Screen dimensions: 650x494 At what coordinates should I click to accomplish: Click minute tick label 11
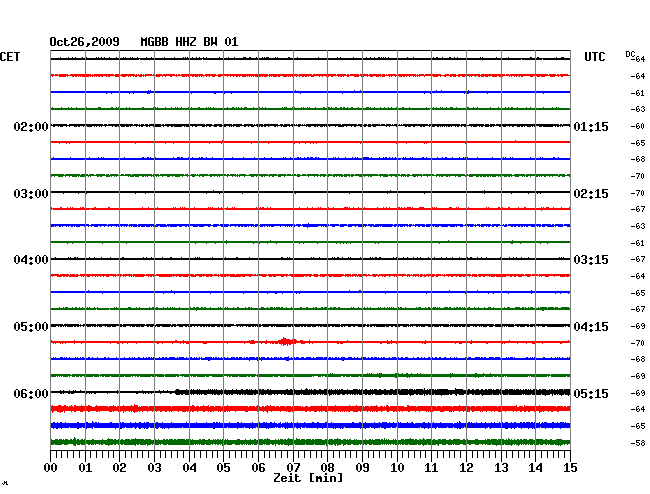pos(431,468)
